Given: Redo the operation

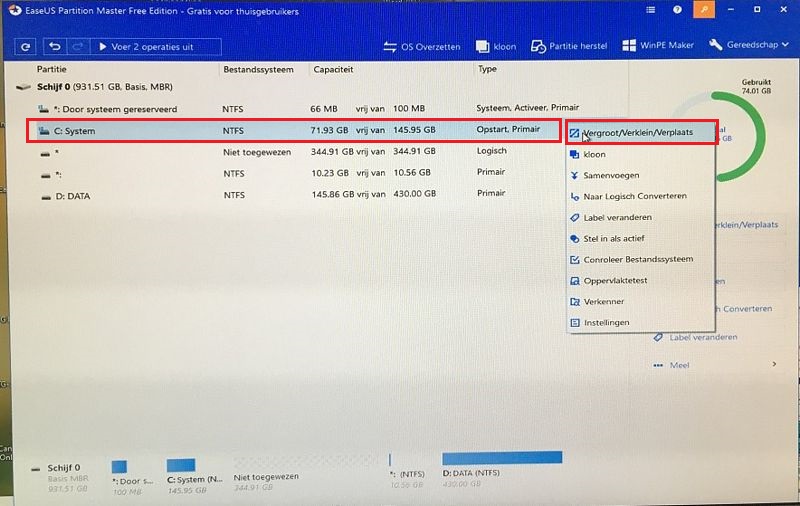Looking at the screenshot, I should (x=78, y=47).
